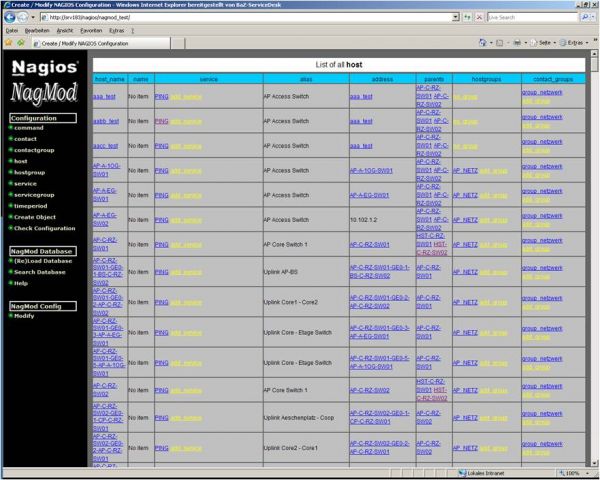
Task: Click the browser Back arrow button
Action: click(x=8, y=17)
